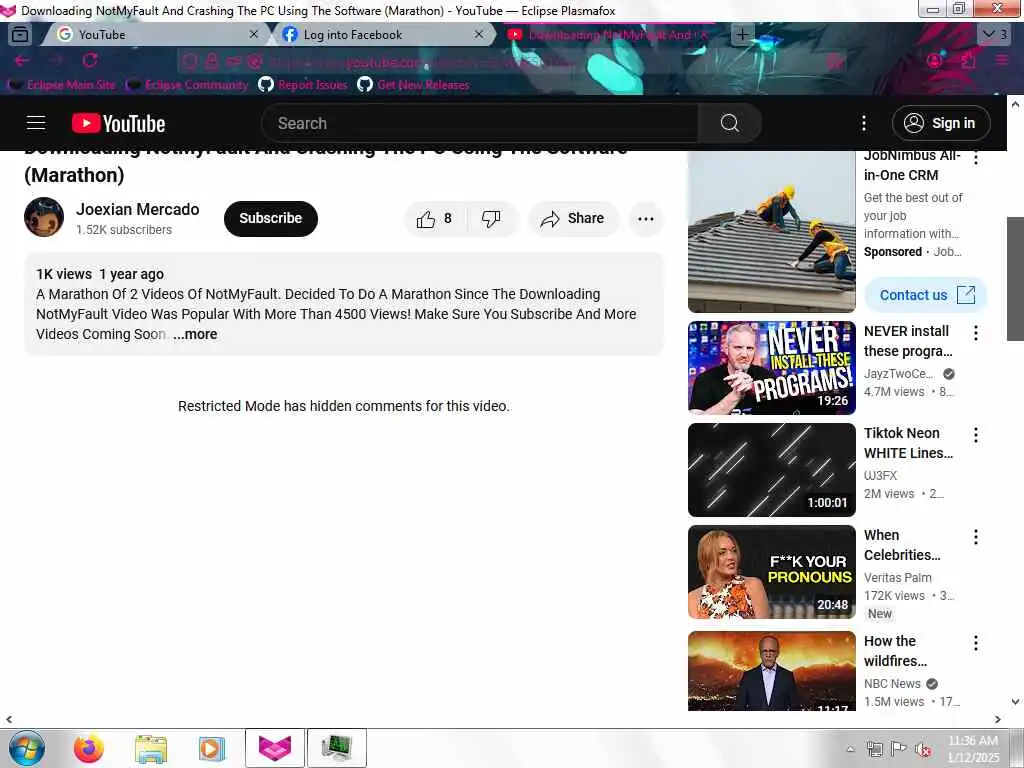Click the search magnifier button
This screenshot has height=768, width=1024.
729,123
